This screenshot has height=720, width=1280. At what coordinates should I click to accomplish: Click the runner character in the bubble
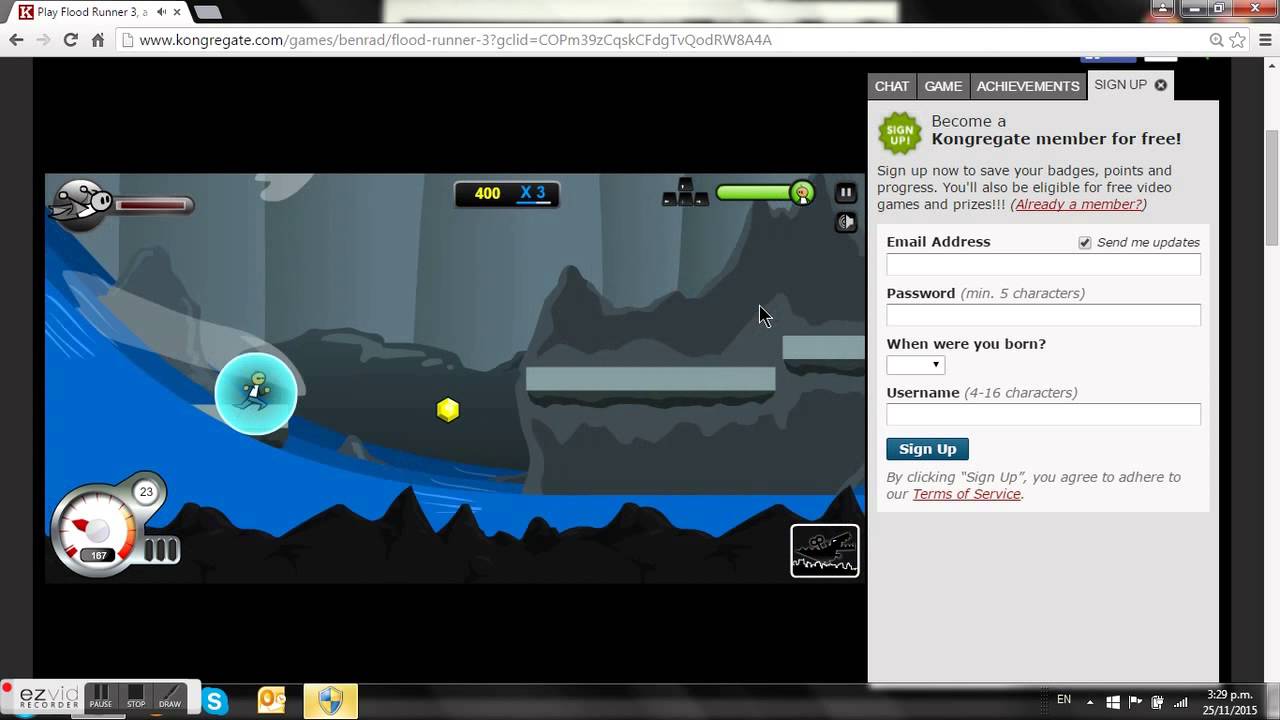(256, 393)
